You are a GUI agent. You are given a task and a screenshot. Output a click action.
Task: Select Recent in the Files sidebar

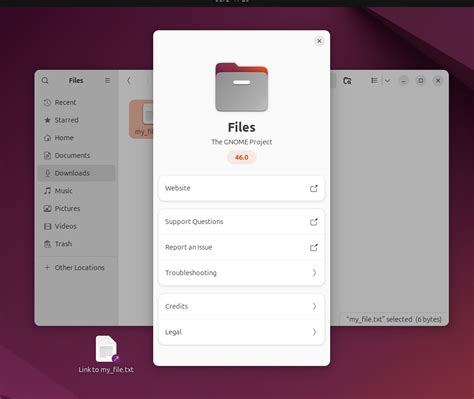[77, 102]
